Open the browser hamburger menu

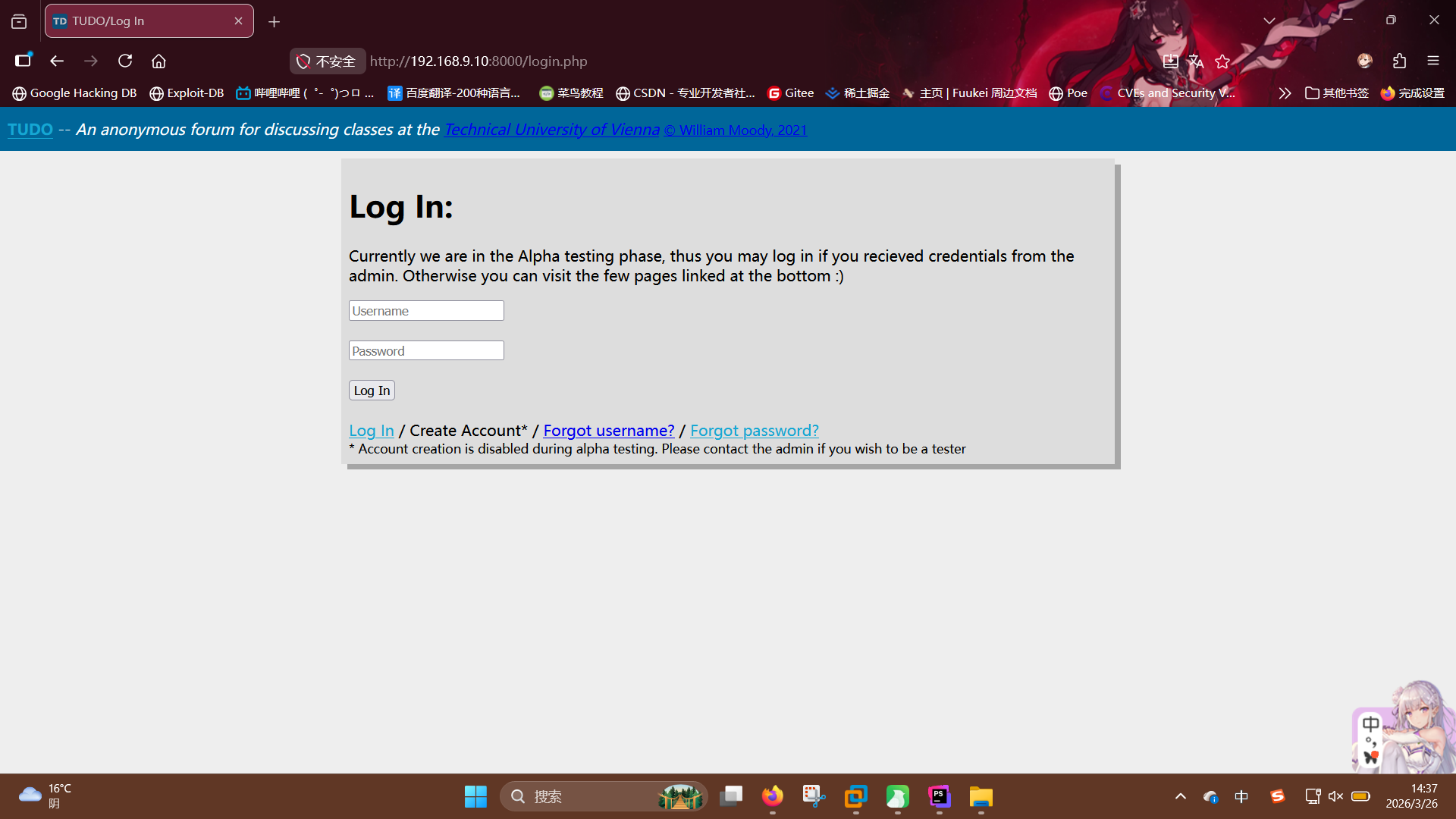[1432, 61]
